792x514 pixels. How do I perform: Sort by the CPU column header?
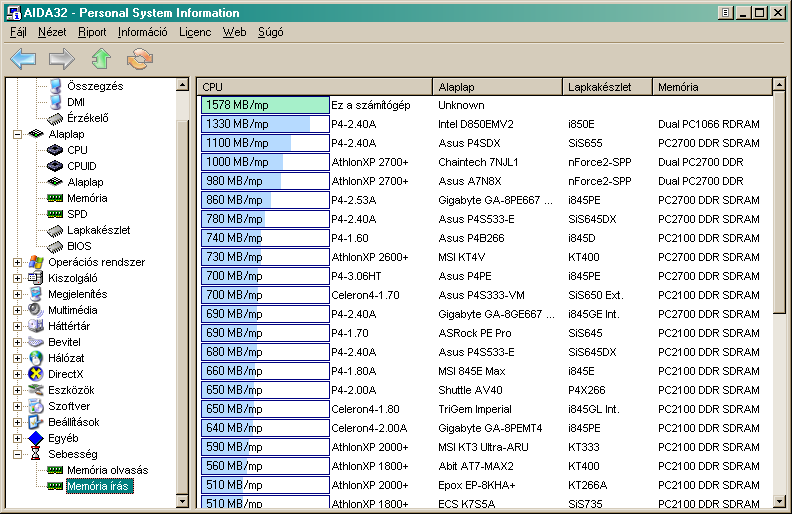click(315, 87)
